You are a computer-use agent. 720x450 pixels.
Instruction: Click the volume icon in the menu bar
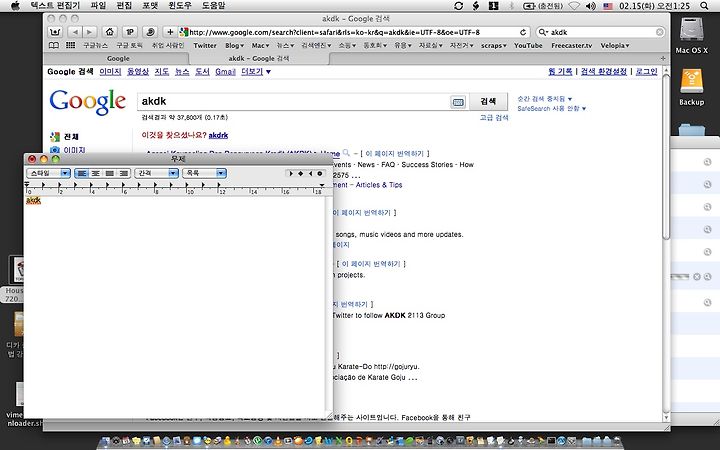pyautogui.click(x=591, y=6)
